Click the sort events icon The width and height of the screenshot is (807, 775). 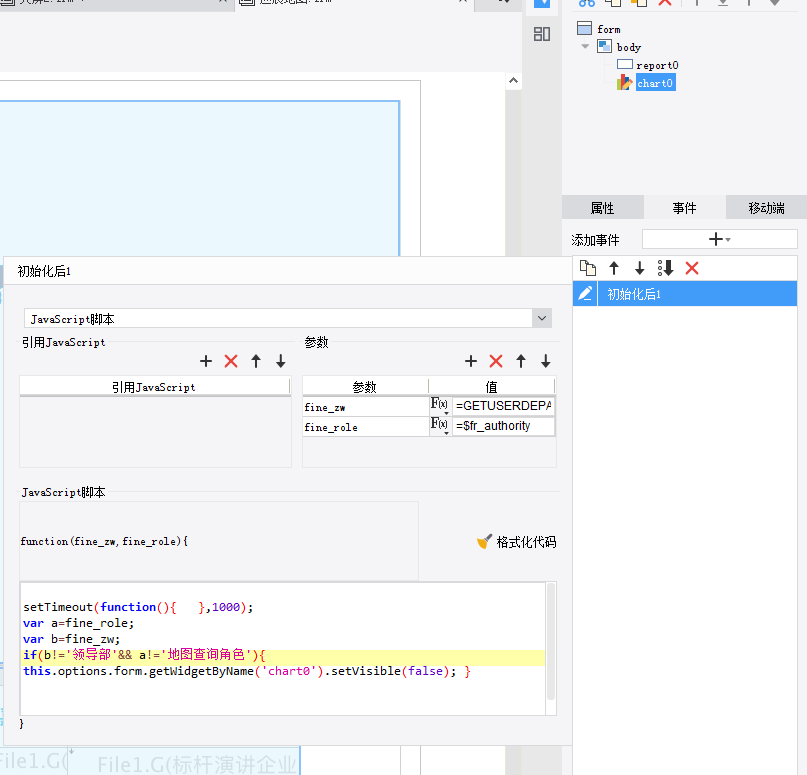666,268
